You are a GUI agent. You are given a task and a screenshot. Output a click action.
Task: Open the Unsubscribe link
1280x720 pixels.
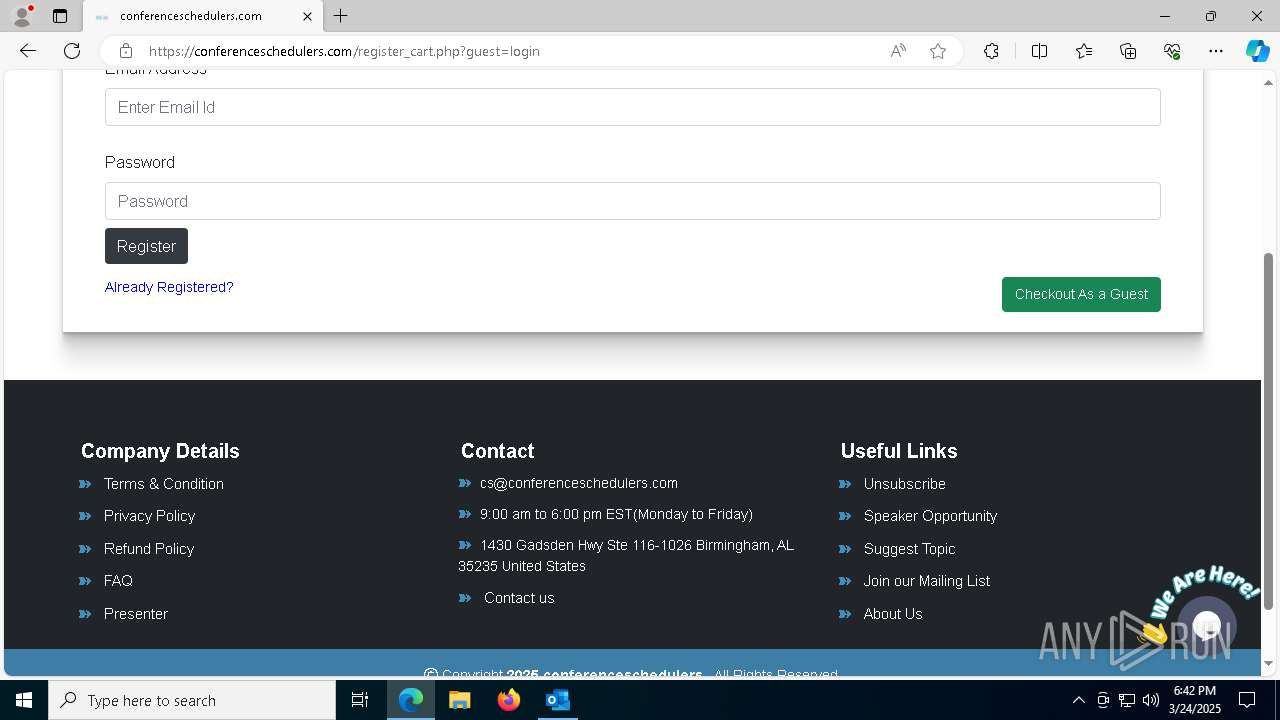point(905,484)
